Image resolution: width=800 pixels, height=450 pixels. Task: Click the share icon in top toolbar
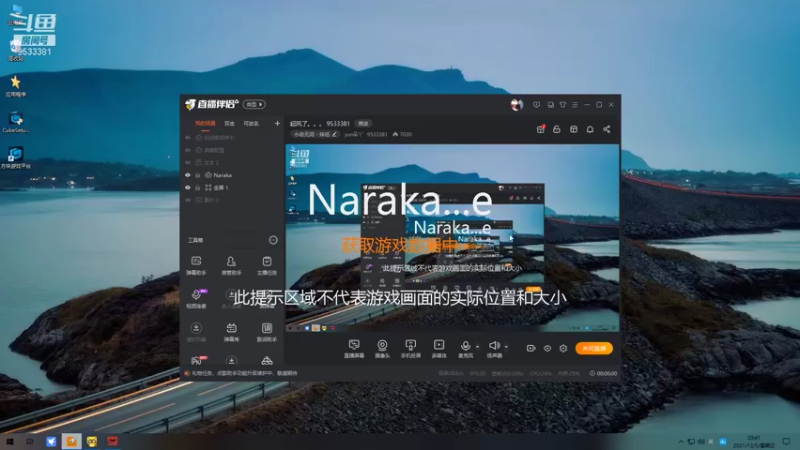[607, 130]
